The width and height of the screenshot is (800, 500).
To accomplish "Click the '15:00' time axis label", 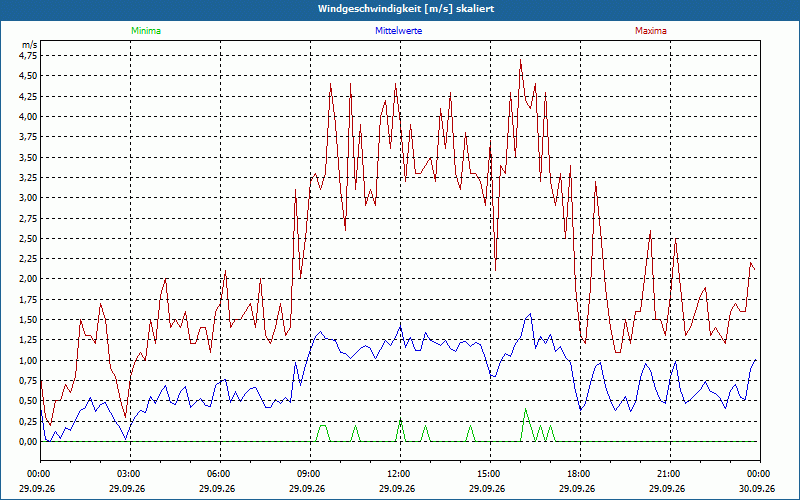I will (x=490, y=474).
